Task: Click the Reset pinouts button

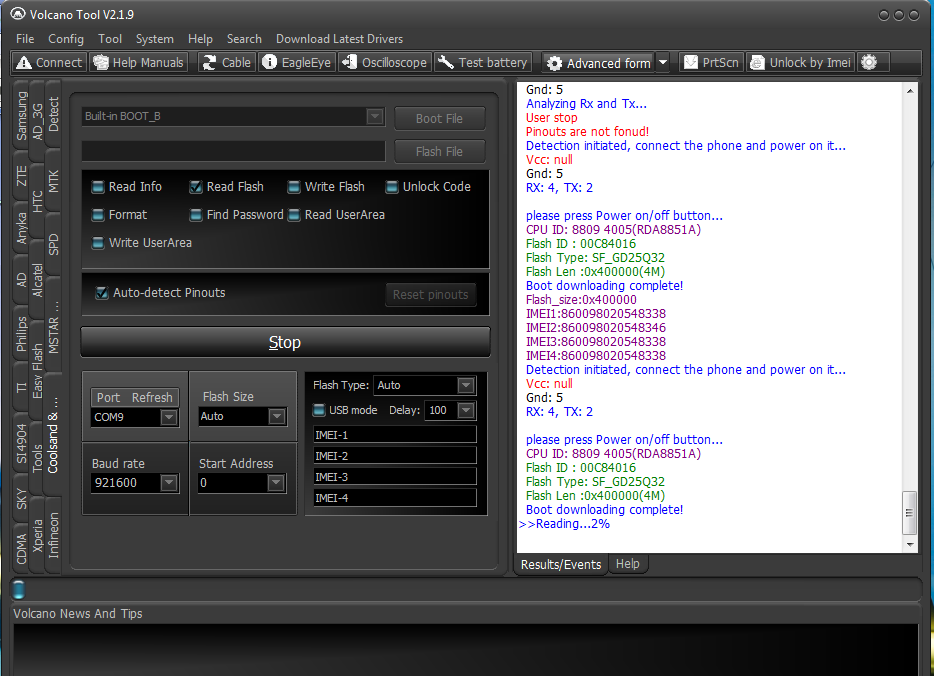Action: click(431, 295)
